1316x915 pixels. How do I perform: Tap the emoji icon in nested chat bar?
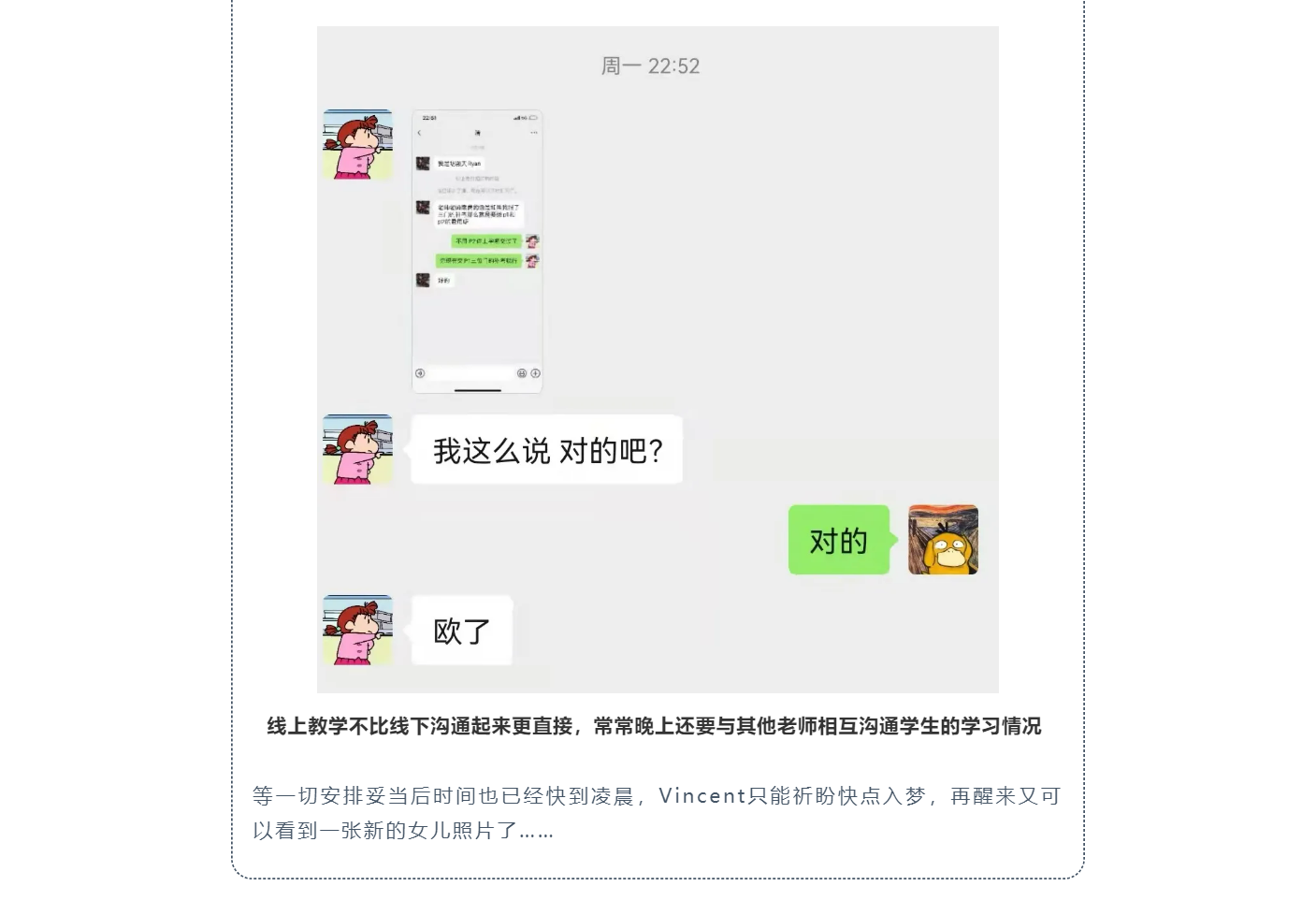(522, 373)
